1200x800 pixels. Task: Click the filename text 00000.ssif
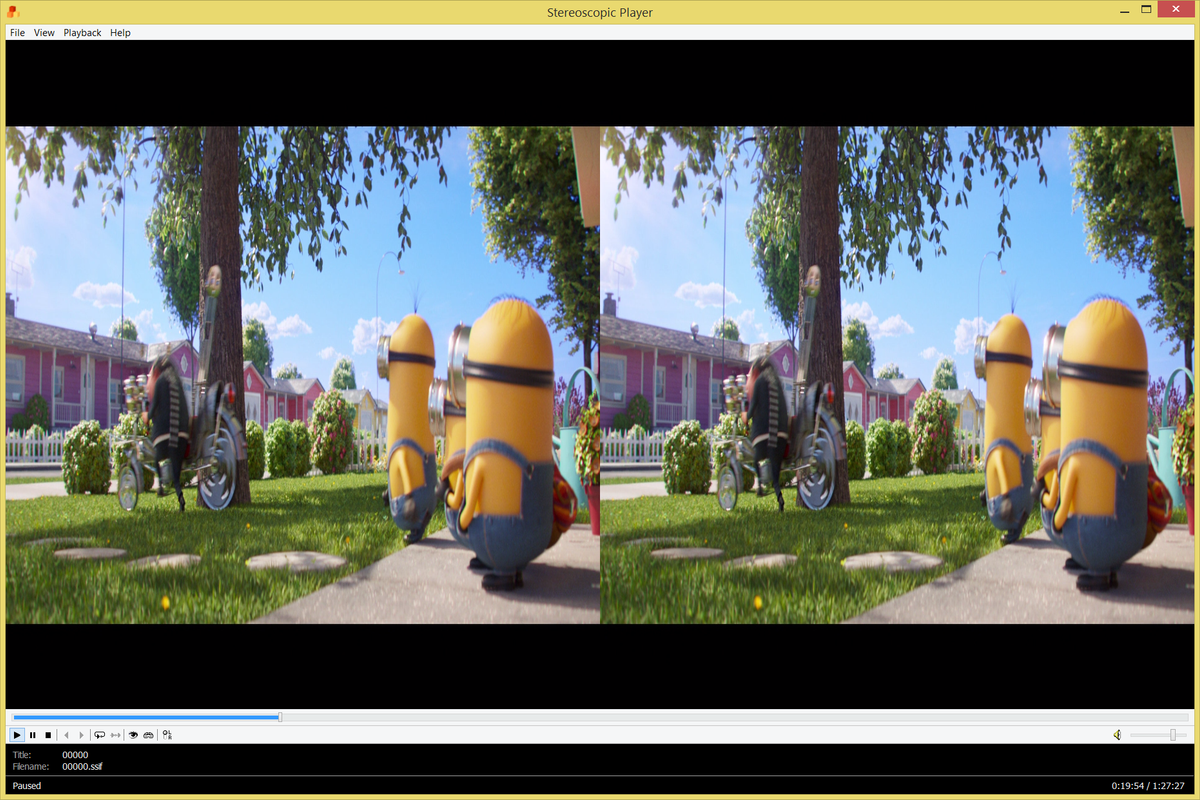pos(82,767)
